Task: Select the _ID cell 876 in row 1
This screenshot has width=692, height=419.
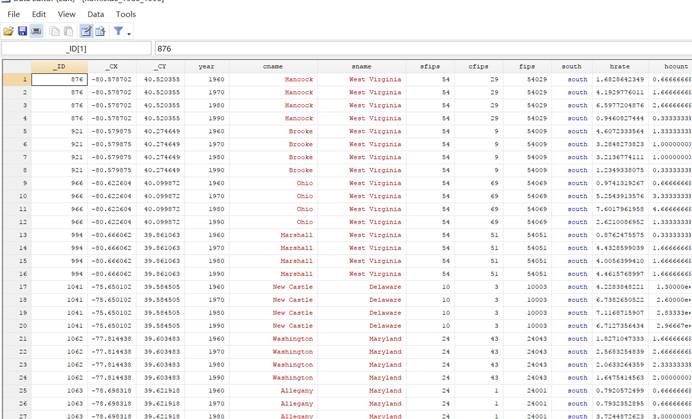Action: (x=59, y=79)
